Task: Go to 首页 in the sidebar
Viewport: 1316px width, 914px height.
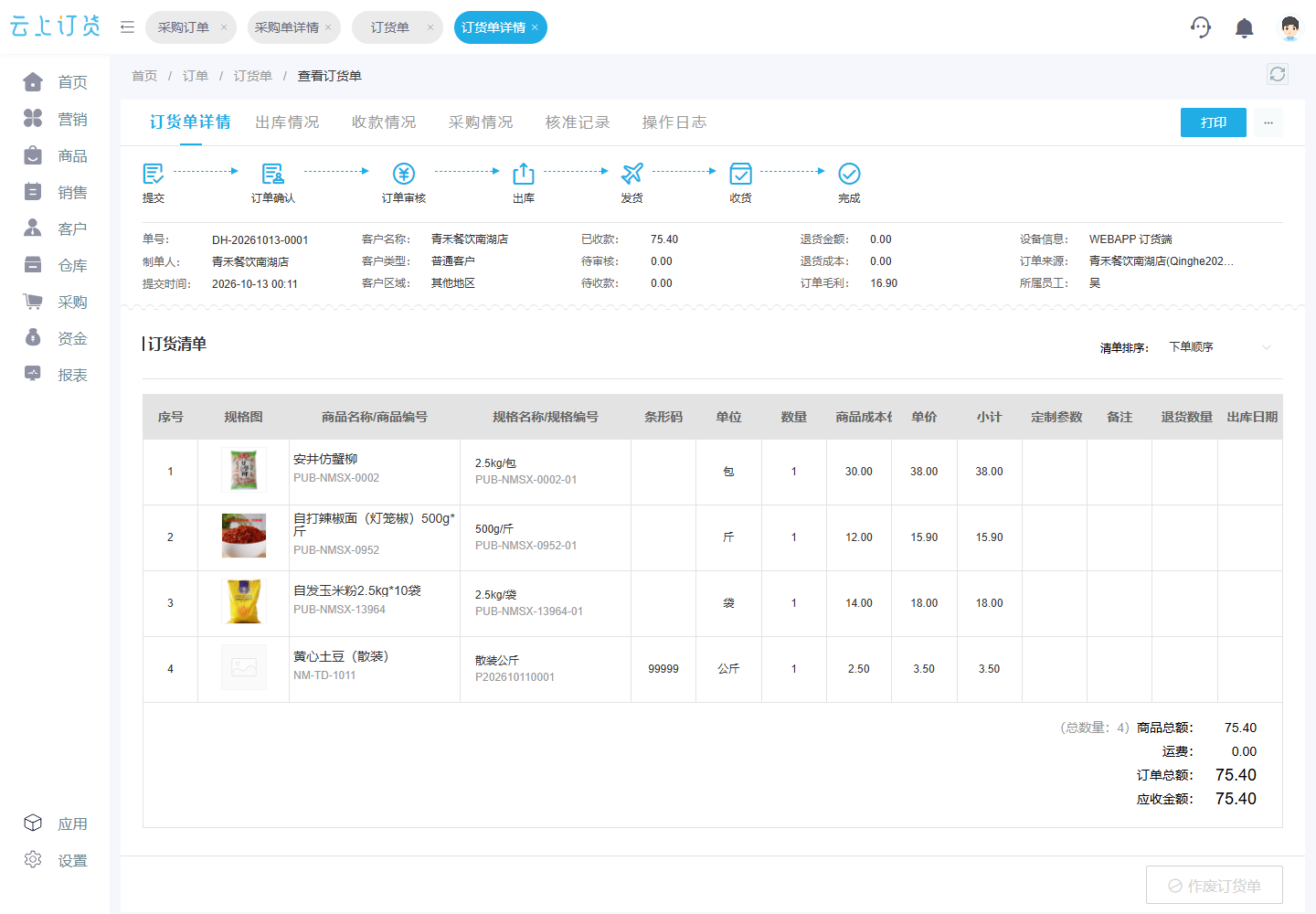Action: coord(55,82)
